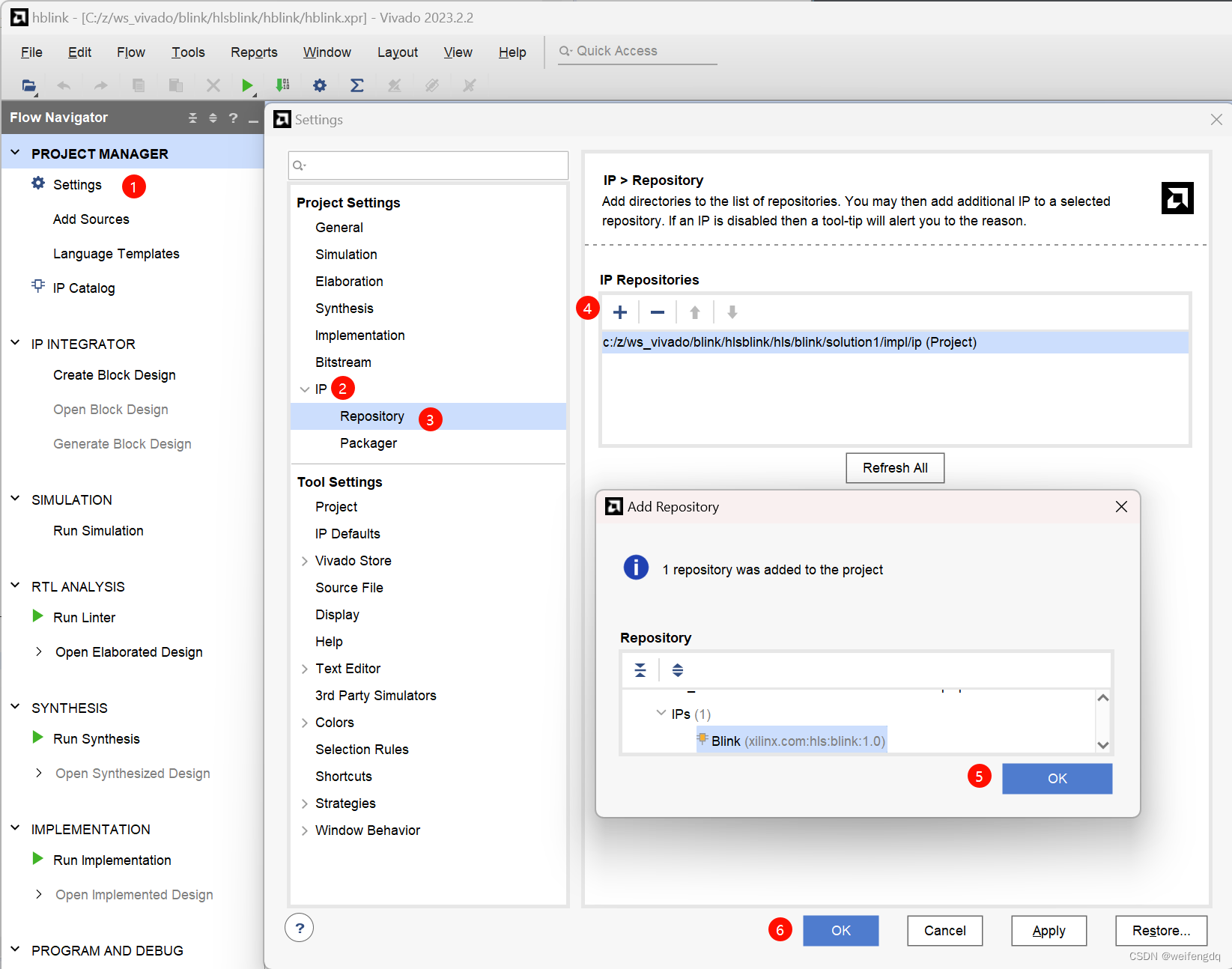Open the File menu
This screenshot has width=1232, height=969.
[31, 52]
